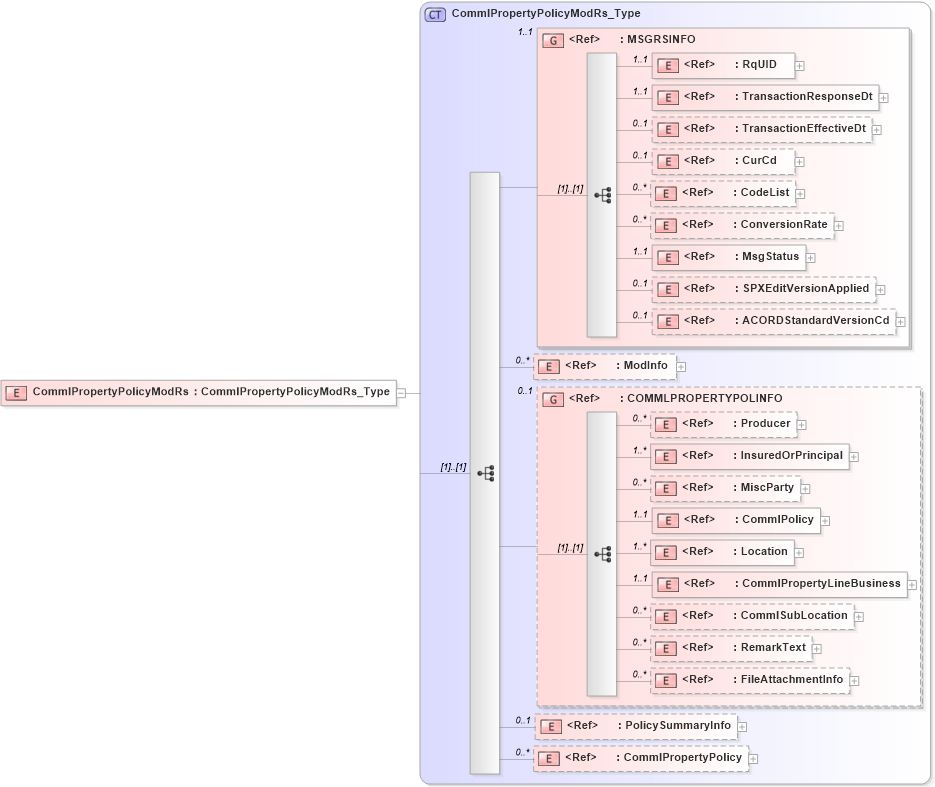Click the top-level sequence compositor of the complex type

pyautogui.click(x=488, y=473)
